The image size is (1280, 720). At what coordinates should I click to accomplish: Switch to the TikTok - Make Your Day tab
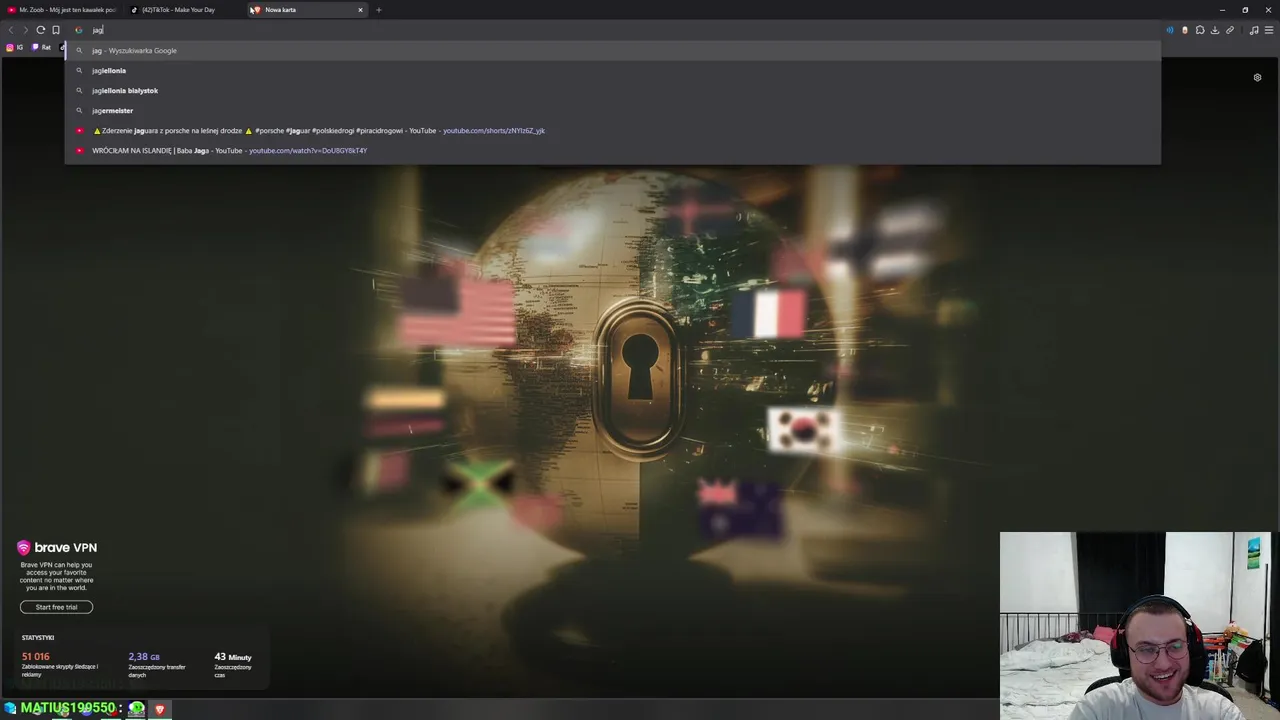(185, 10)
